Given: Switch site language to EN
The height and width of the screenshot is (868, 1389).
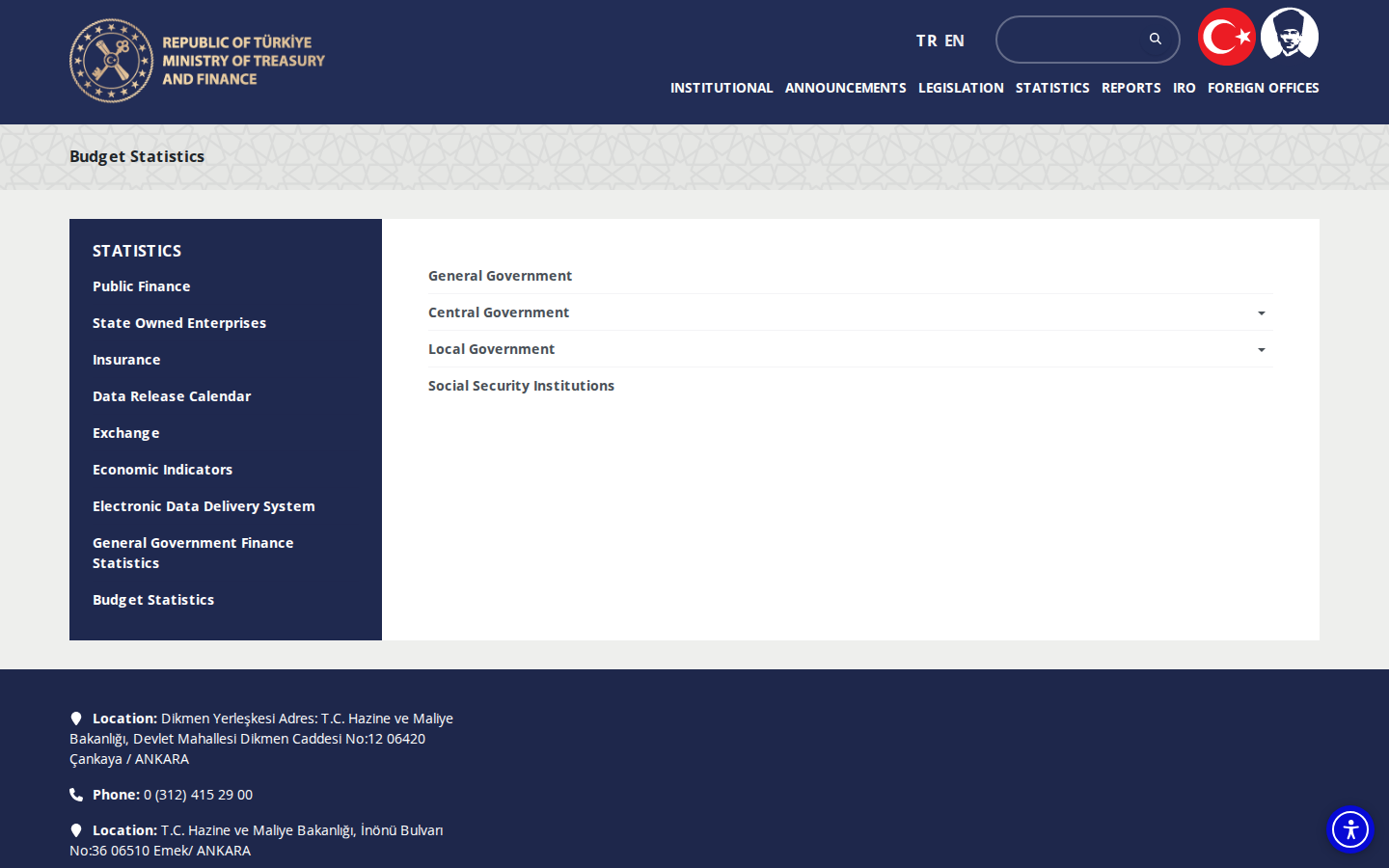Looking at the screenshot, I should [954, 41].
